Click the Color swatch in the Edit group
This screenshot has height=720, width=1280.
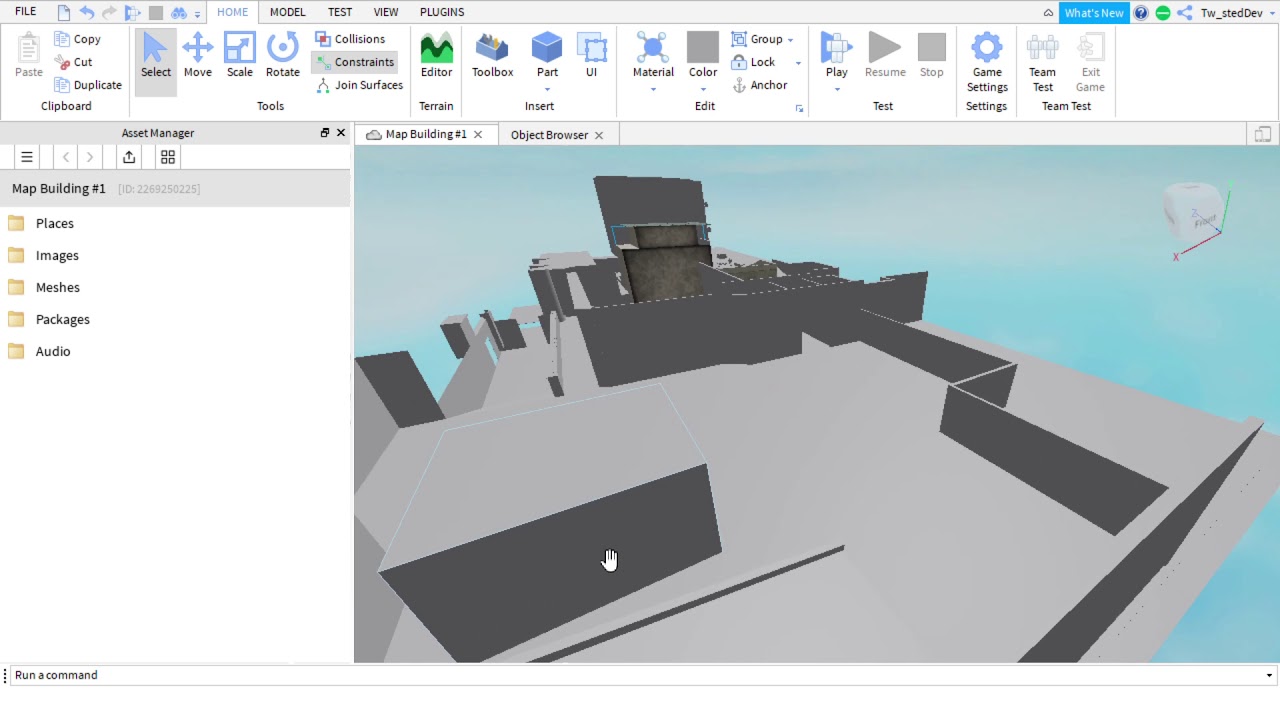[x=703, y=48]
